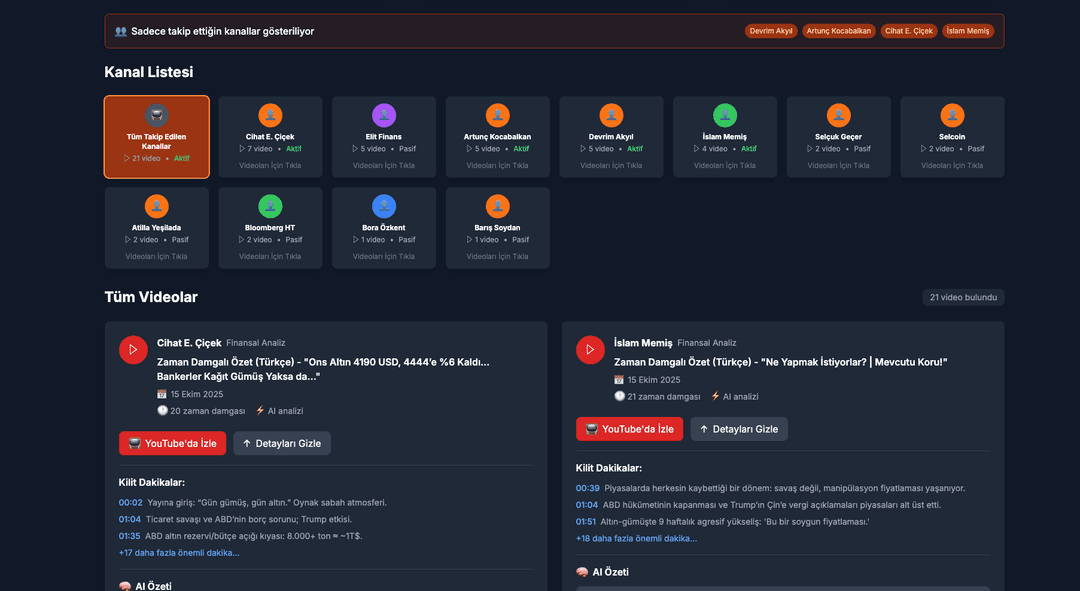The height and width of the screenshot is (591, 1080).
Task: Click İslam Memiş green channel avatar
Action: [725, 115]
